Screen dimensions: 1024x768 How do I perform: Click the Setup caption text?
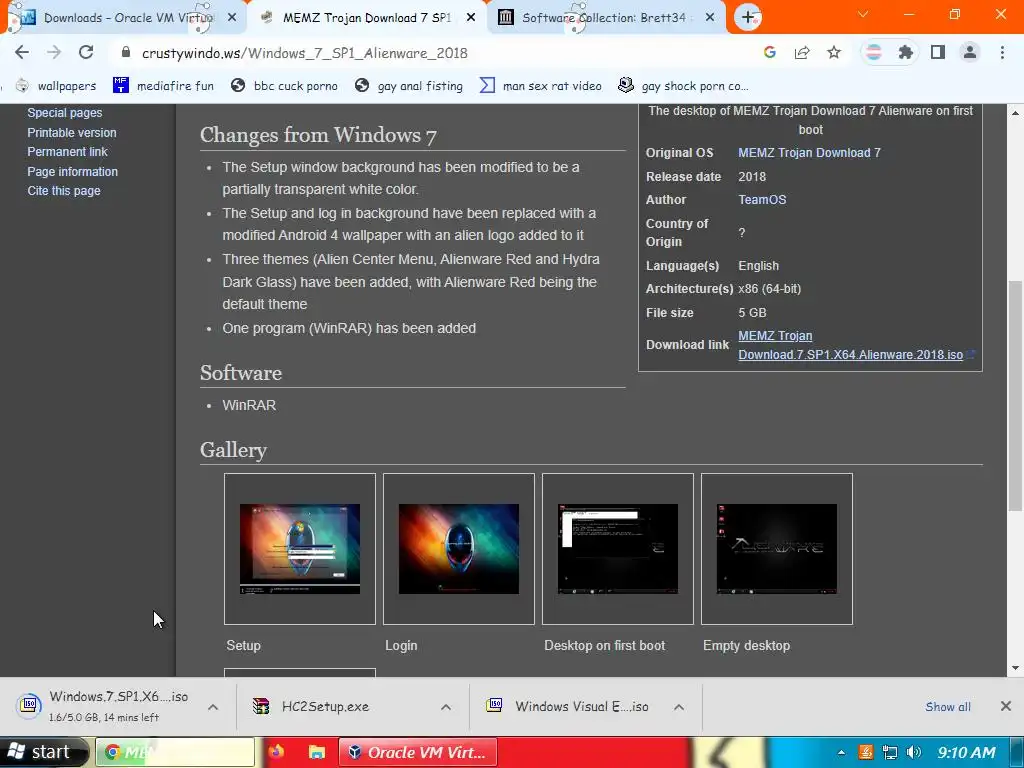click(244, 645)
